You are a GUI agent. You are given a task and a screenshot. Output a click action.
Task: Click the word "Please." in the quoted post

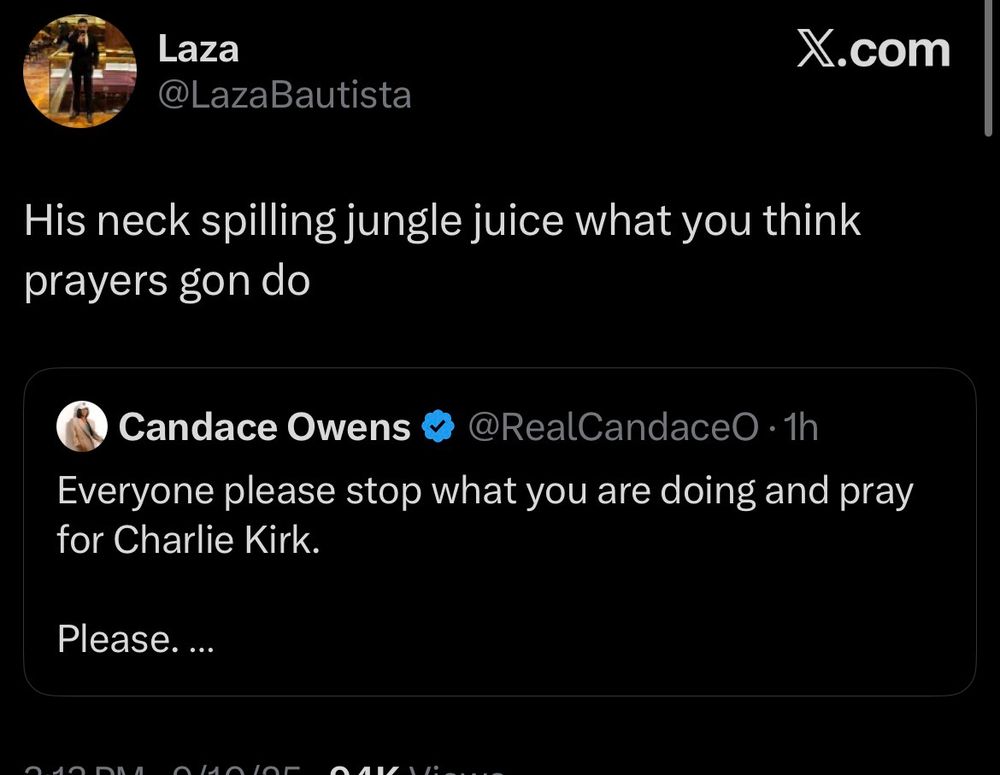tap(113, 638)
